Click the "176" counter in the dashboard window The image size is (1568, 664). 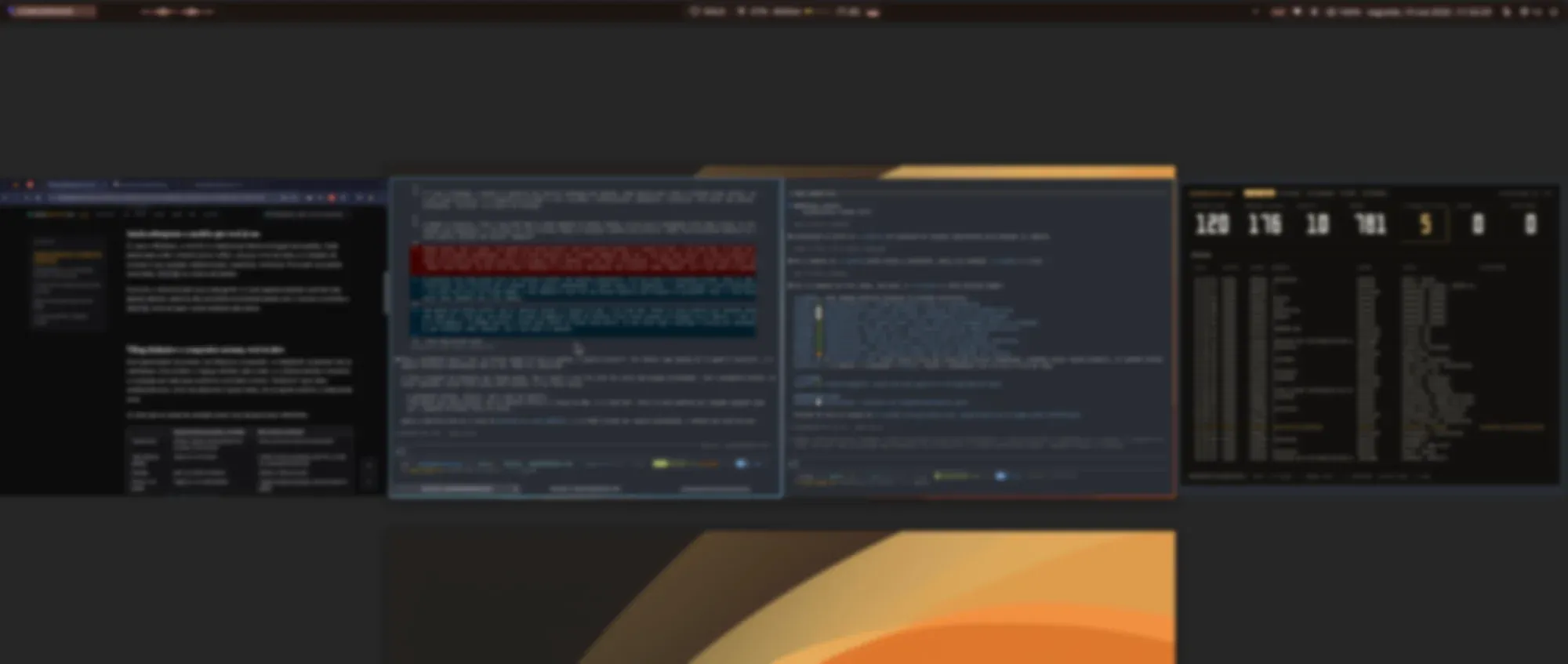[1264, 224]
